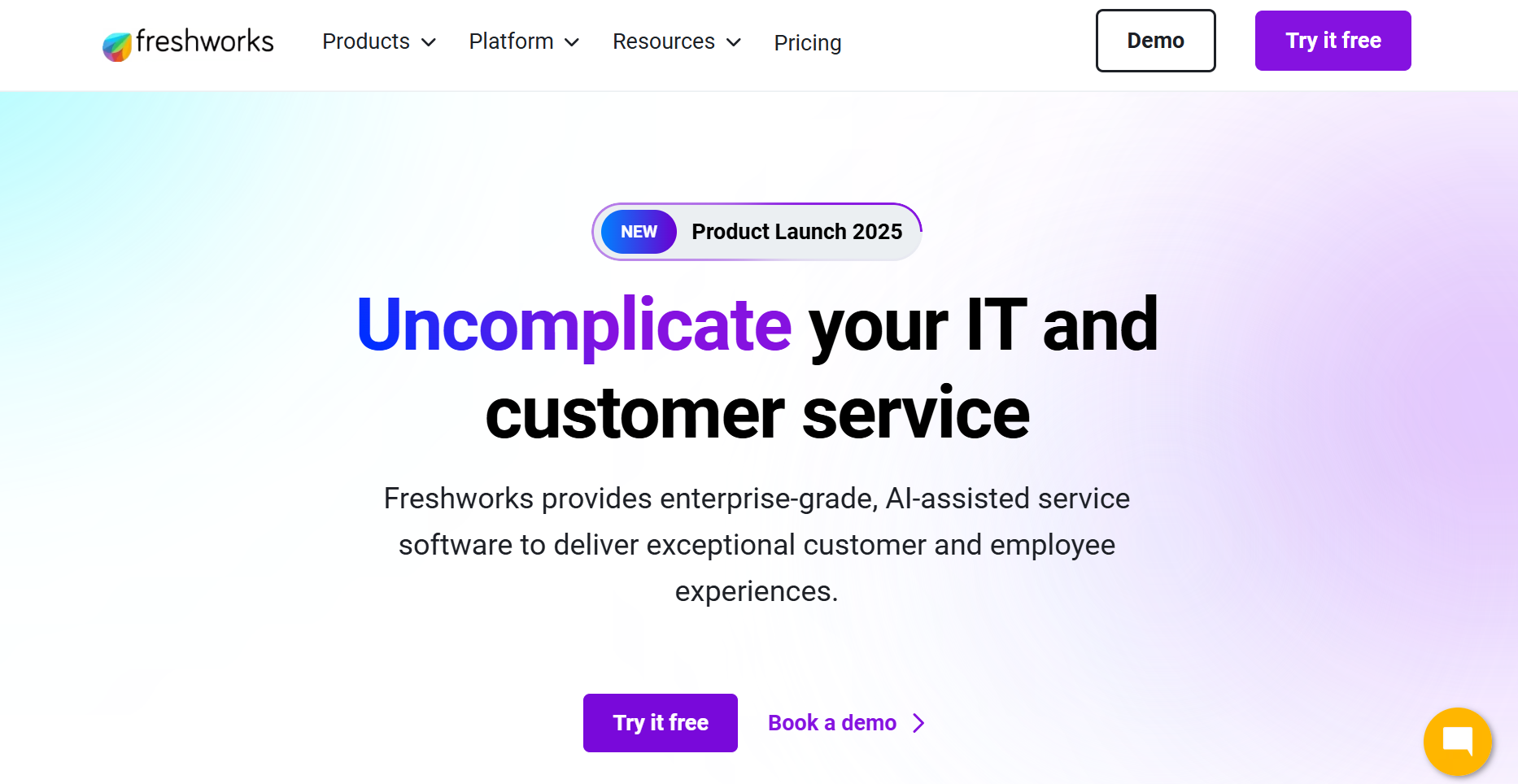Select Resources in the navigation bar
This screenshot has width=1518, height=784.
point(664,41)
